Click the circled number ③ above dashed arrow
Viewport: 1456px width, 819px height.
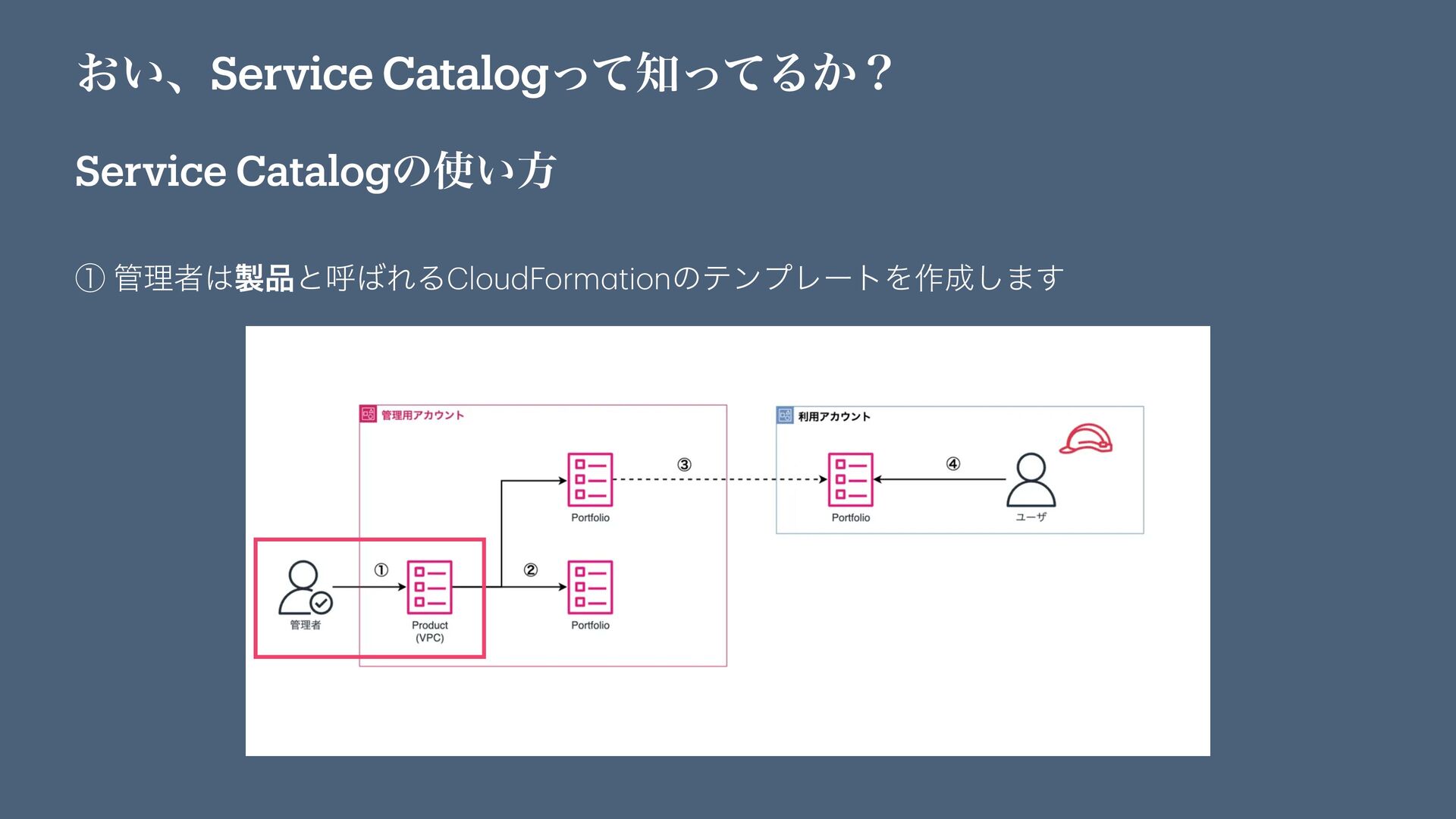684,464
